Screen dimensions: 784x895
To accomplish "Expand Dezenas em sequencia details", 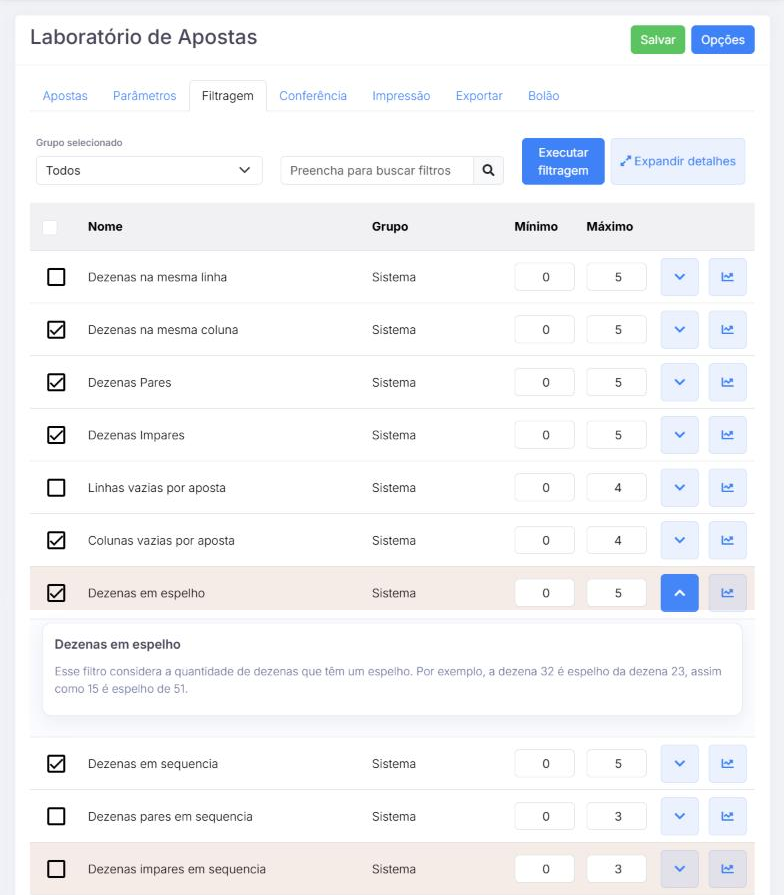I will [x=679, y=764].
